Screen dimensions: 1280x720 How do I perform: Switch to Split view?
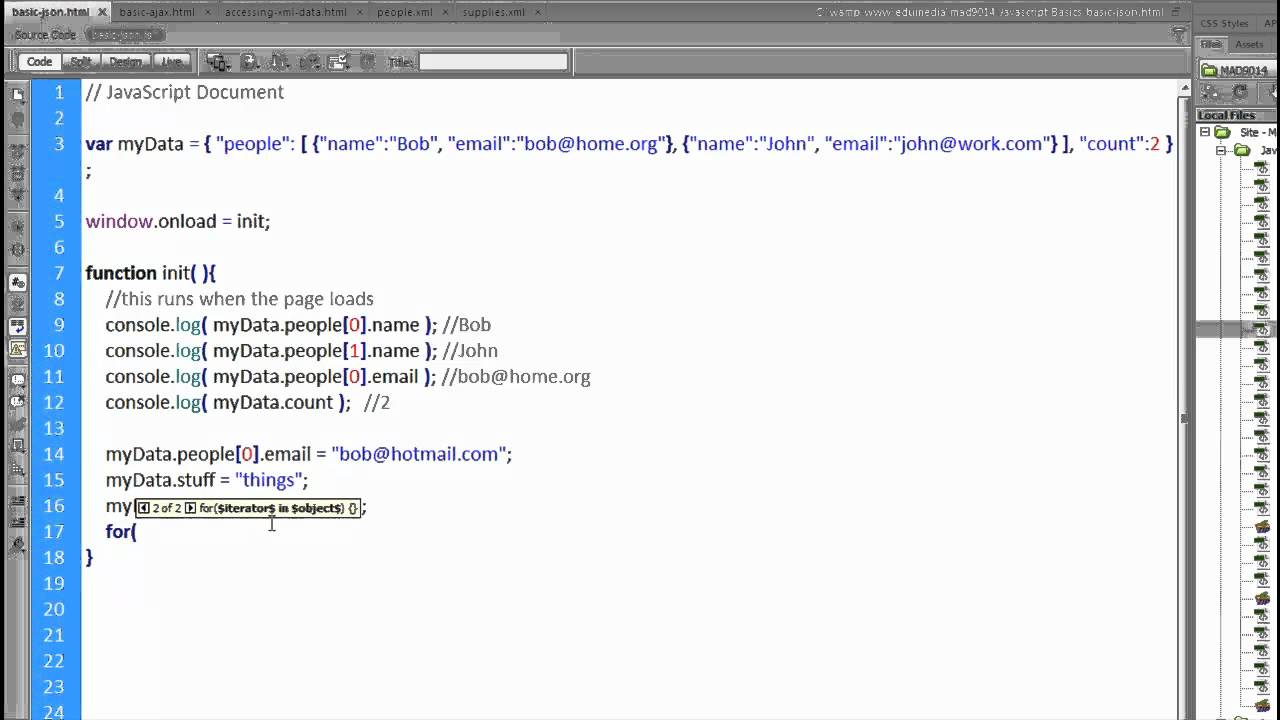pyautogui.click(x=81, y=62)
